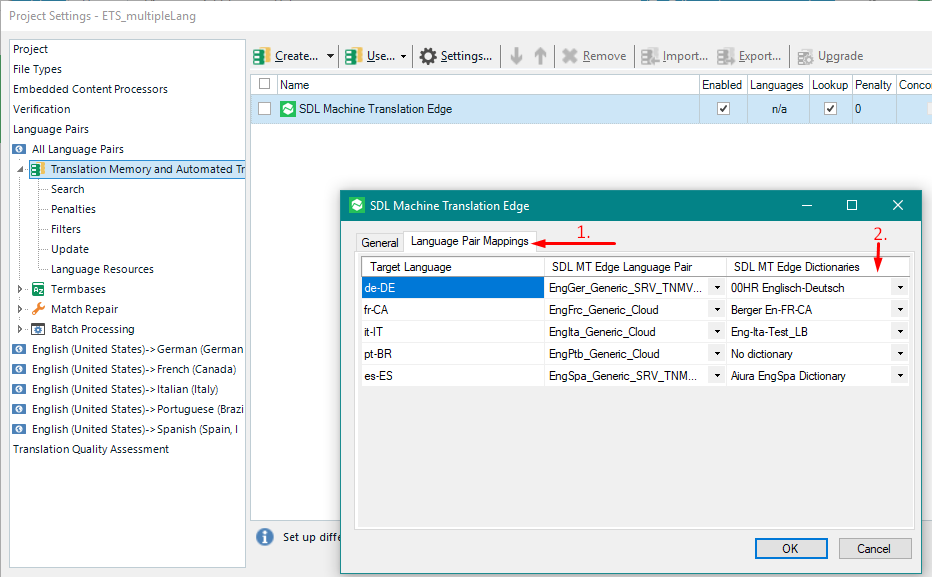Select the de-DE target language cell

(x=452, y=288)
